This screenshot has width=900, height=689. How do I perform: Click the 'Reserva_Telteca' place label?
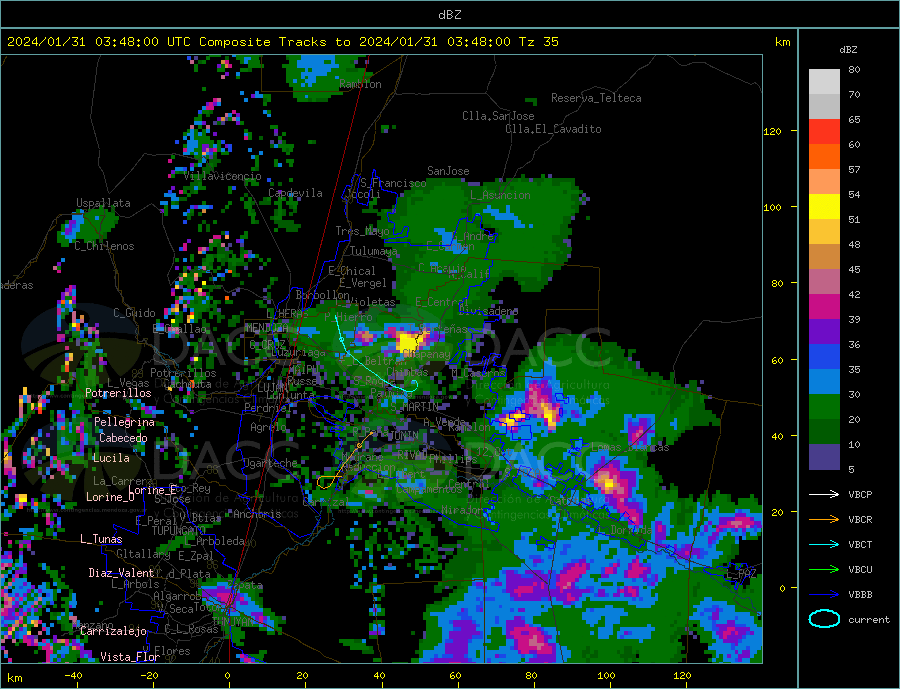click(x=596, y=98)
